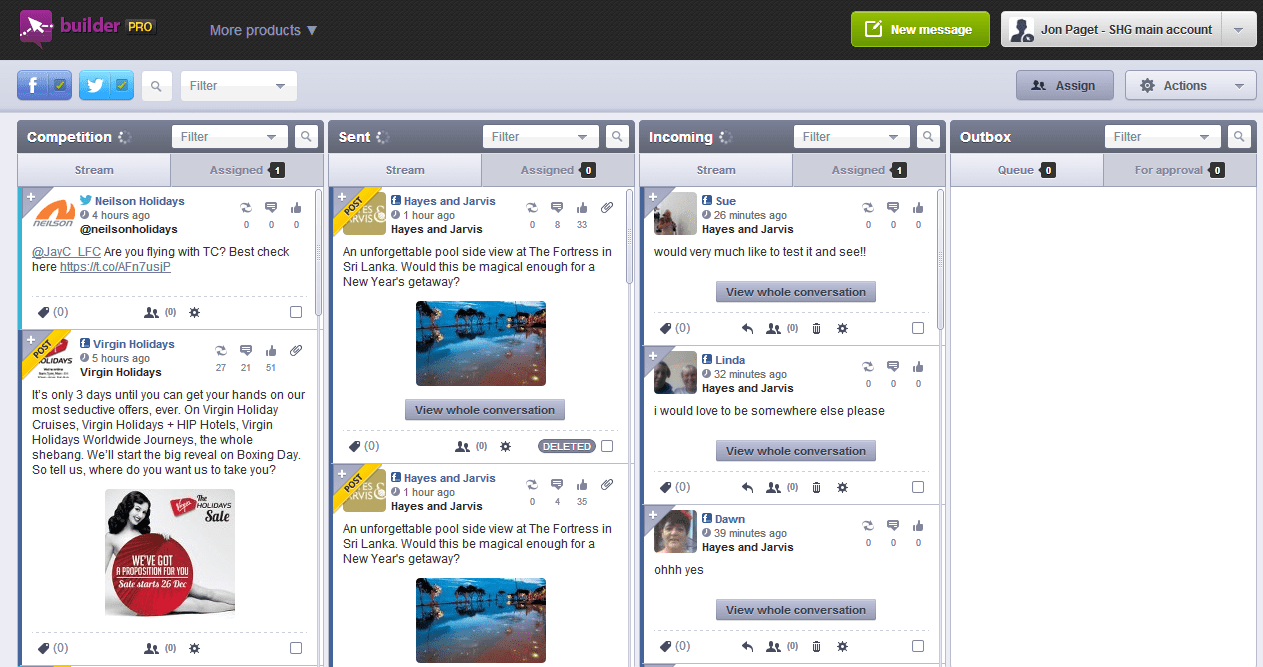Click the reply arrow on Sue's message
This screenshot has height=667, width=1263.
747,328
